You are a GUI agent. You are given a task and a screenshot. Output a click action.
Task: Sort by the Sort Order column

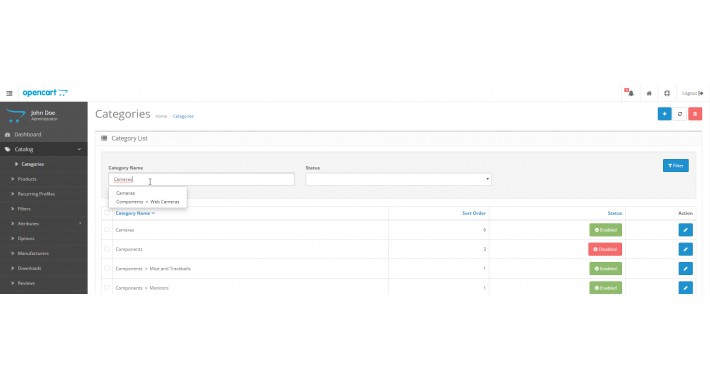474,213
